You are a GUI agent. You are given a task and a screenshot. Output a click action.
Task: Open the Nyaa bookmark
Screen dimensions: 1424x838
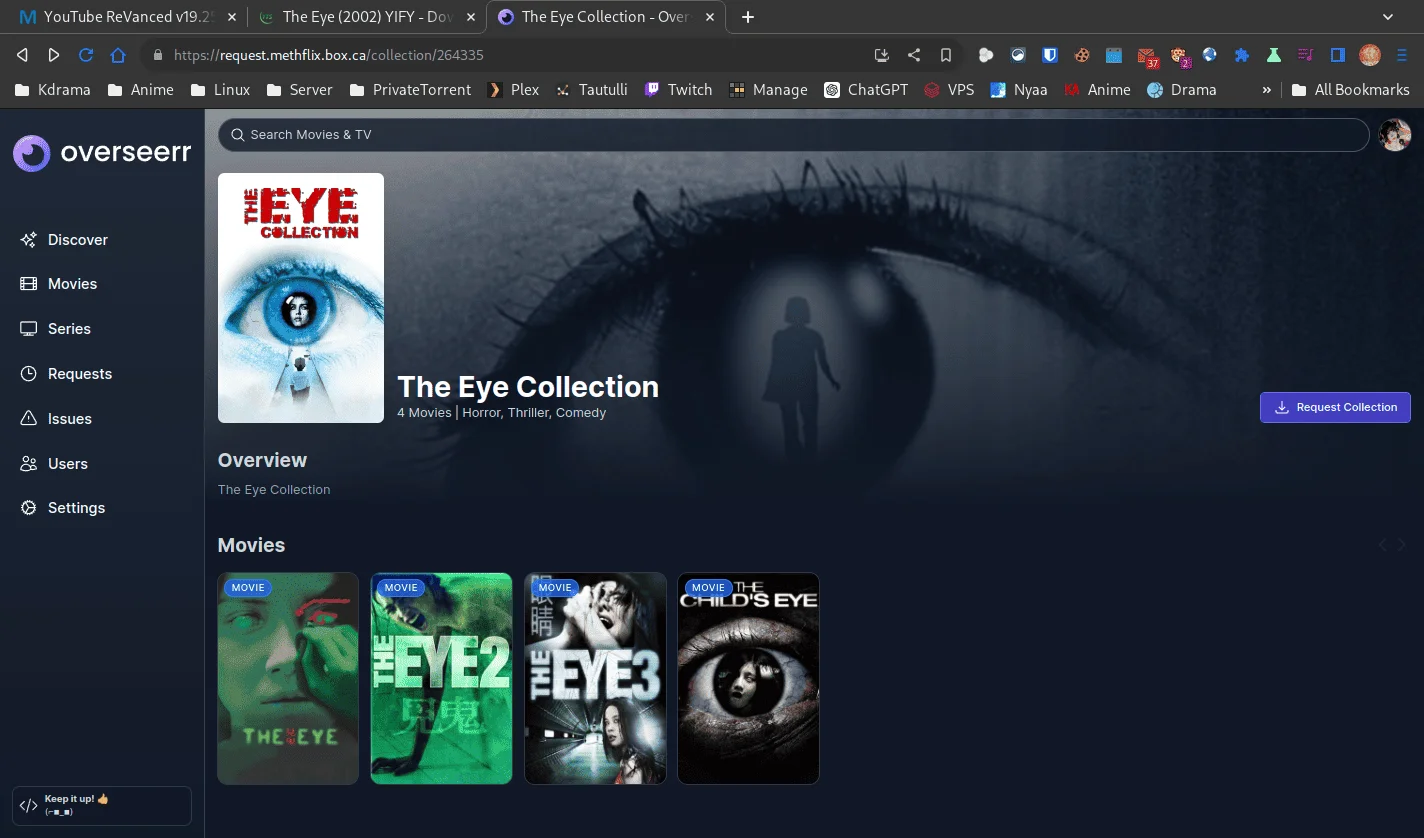(1018, 90)
